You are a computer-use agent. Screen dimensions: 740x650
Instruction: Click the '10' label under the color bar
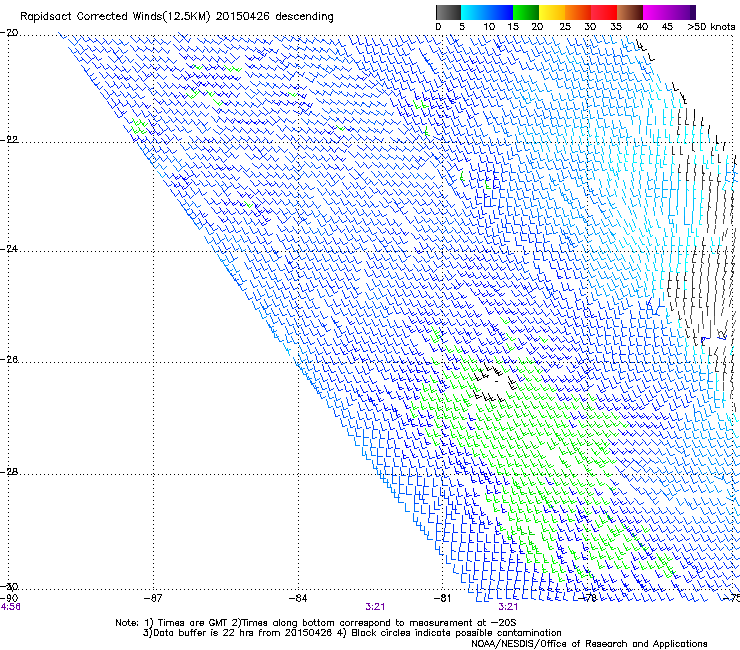pyautogui.click(x=489, y=27)
